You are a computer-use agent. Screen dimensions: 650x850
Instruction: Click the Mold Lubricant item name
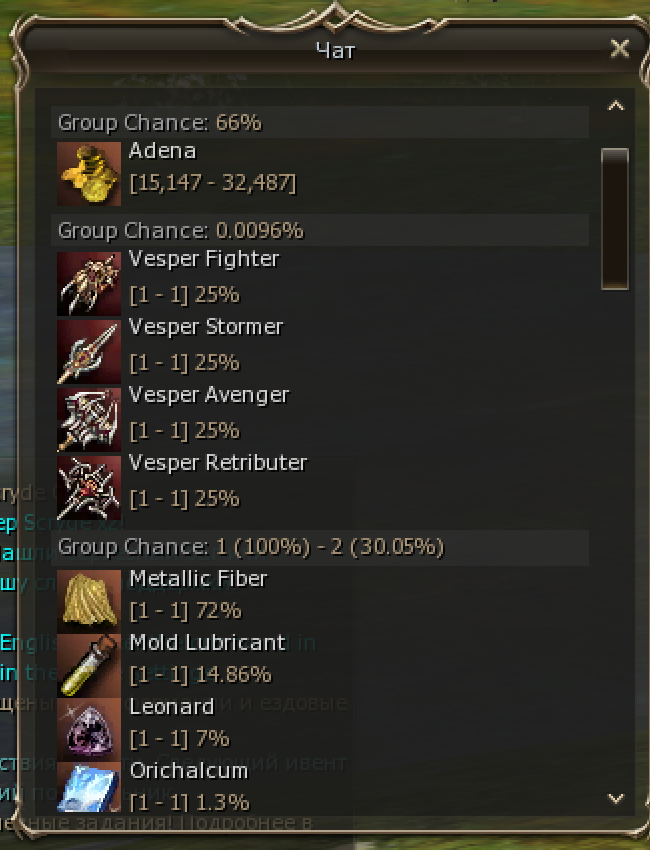208,643
